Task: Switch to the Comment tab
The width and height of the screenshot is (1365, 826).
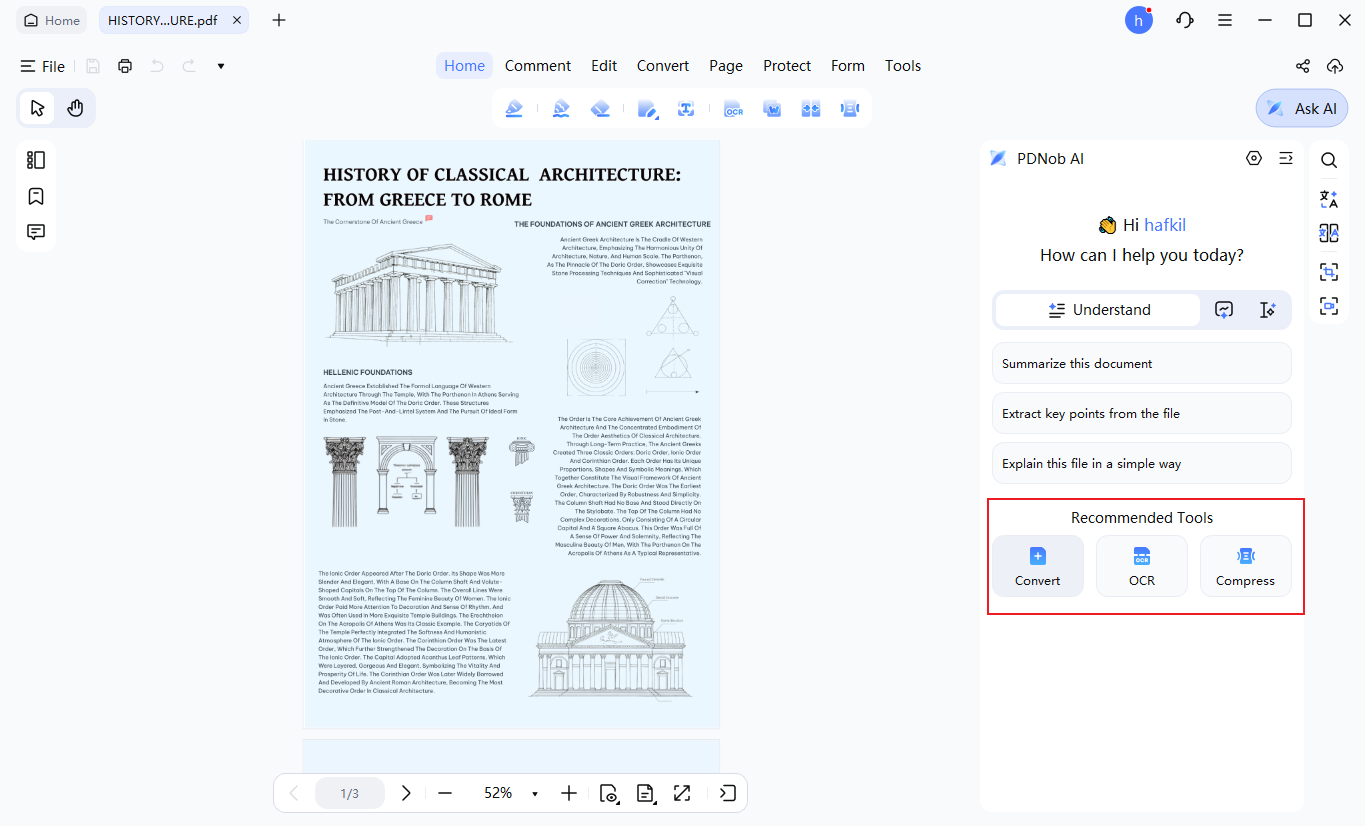Action: click(x=538, y=66)
